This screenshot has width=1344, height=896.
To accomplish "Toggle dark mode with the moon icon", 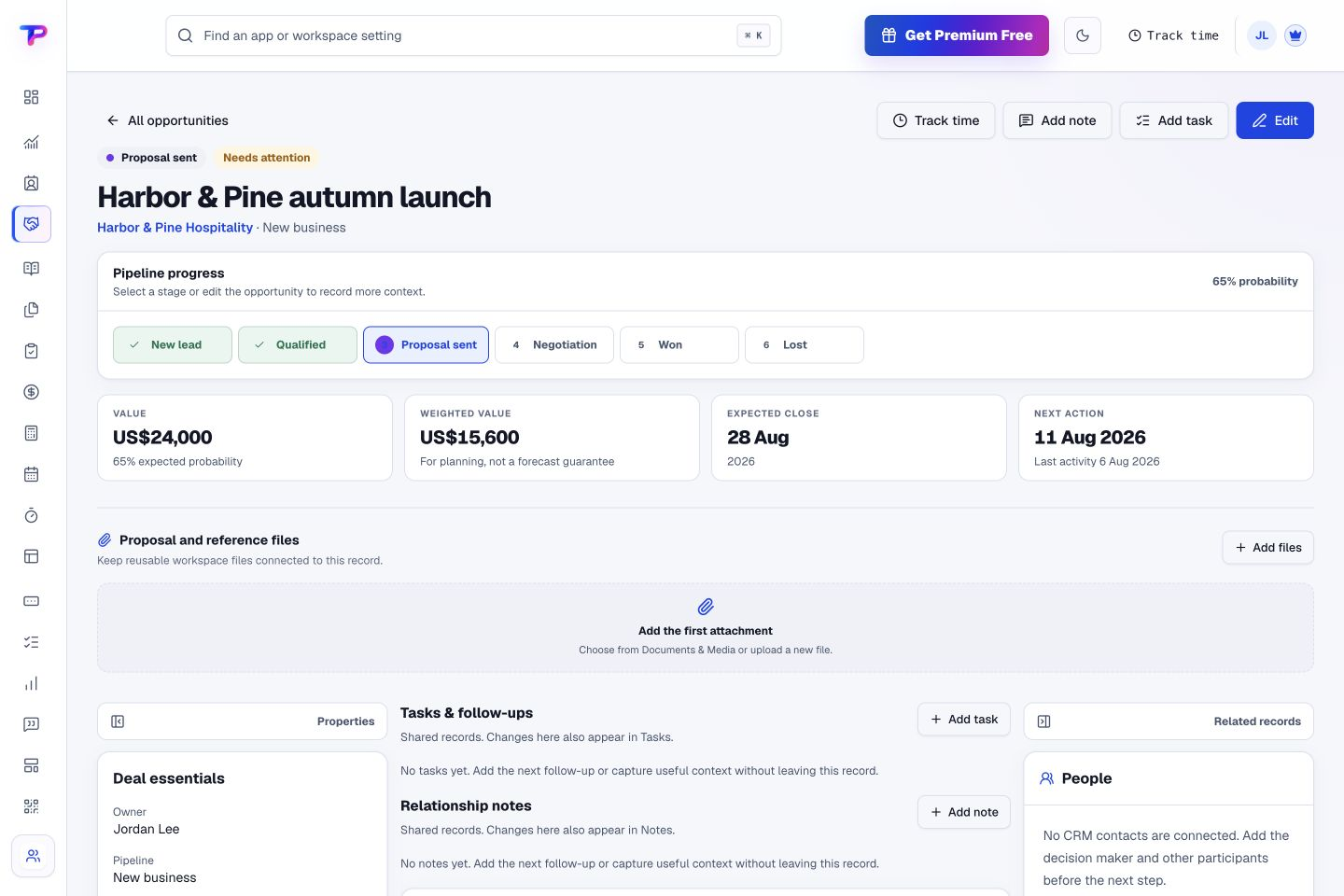I will (x=1083, y=35).
